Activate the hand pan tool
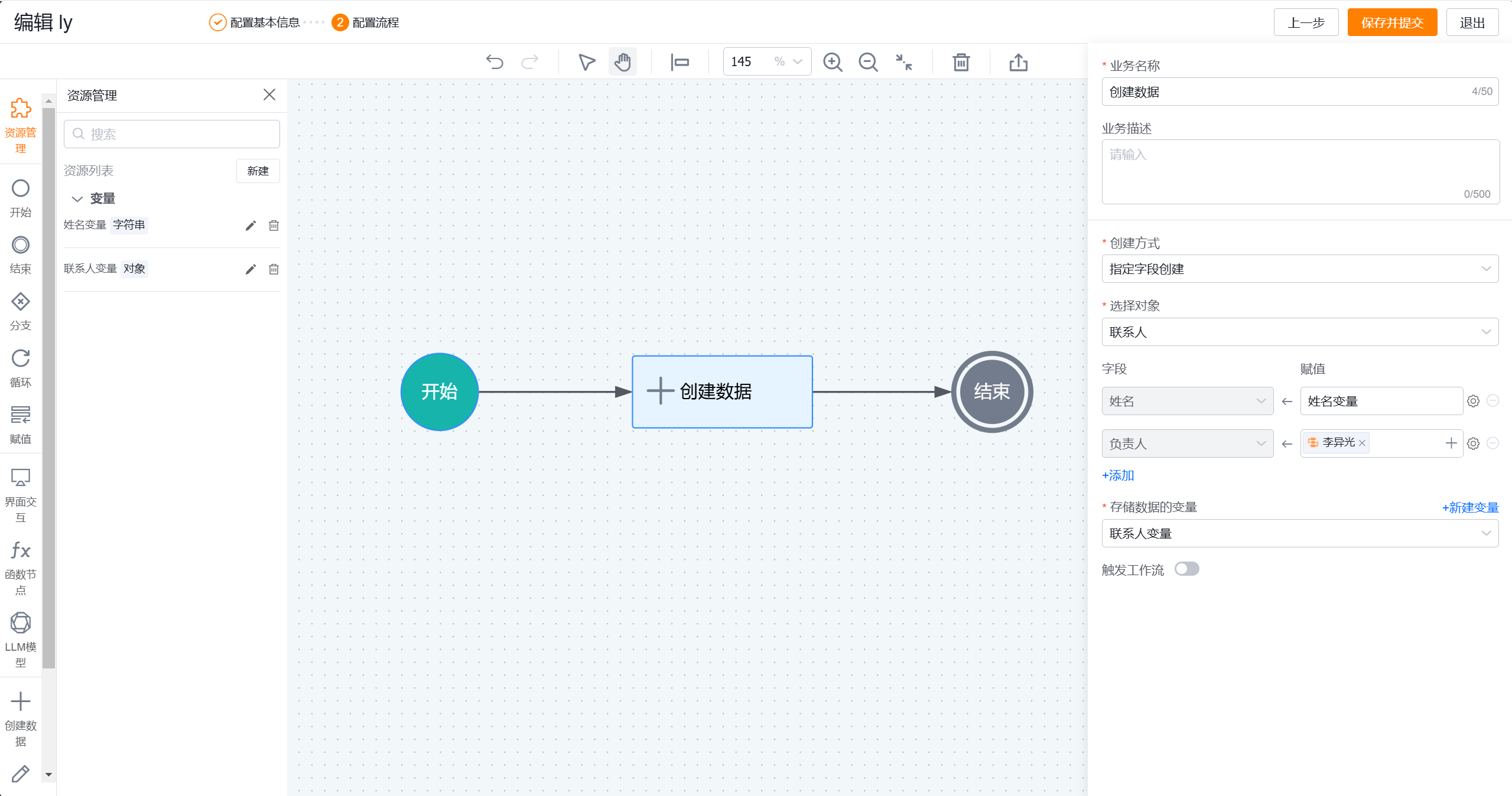 [x=622, y=62]
